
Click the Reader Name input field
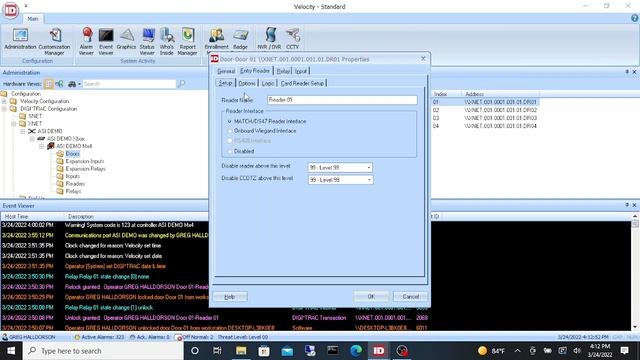[342, 100]
